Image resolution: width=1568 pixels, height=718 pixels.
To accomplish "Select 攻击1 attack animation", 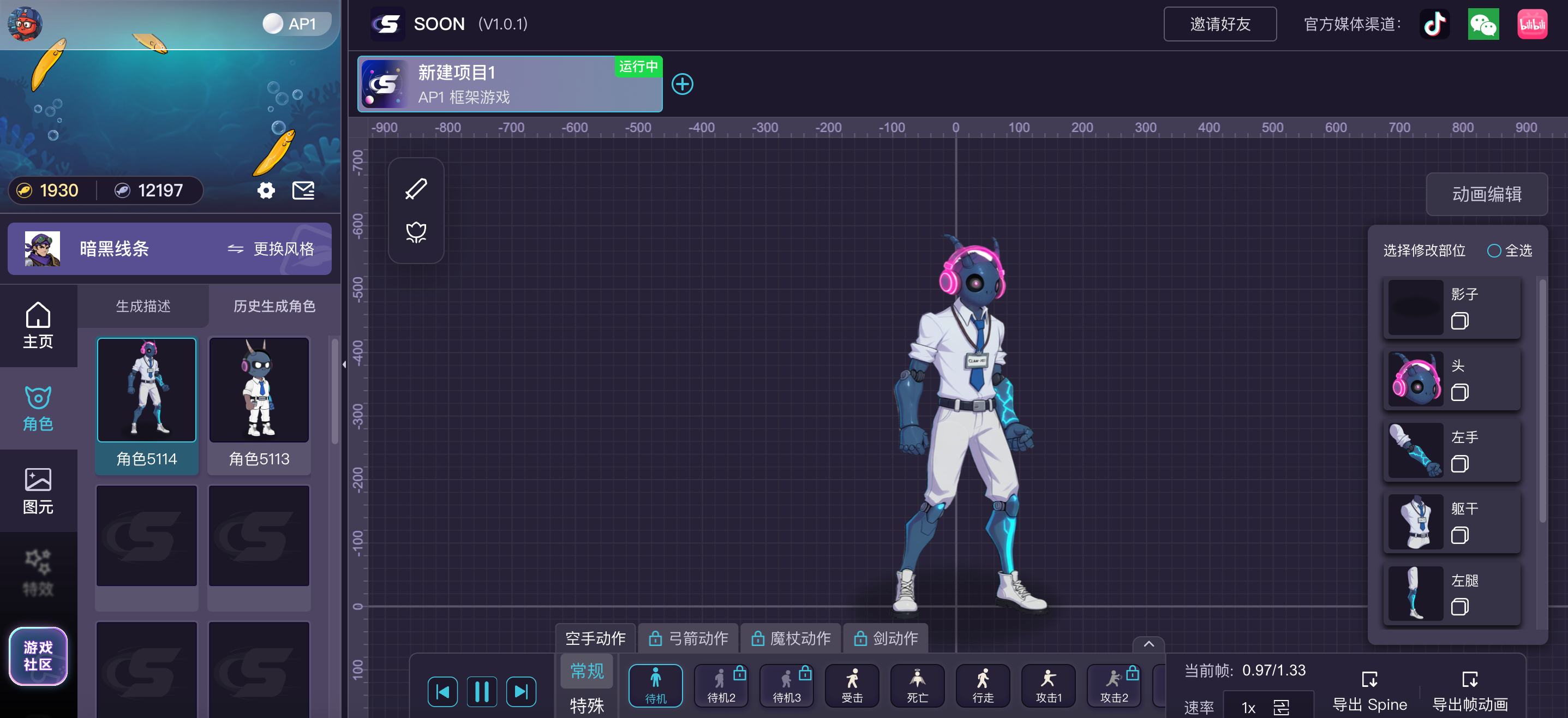I will click(x=1048, y=685).
